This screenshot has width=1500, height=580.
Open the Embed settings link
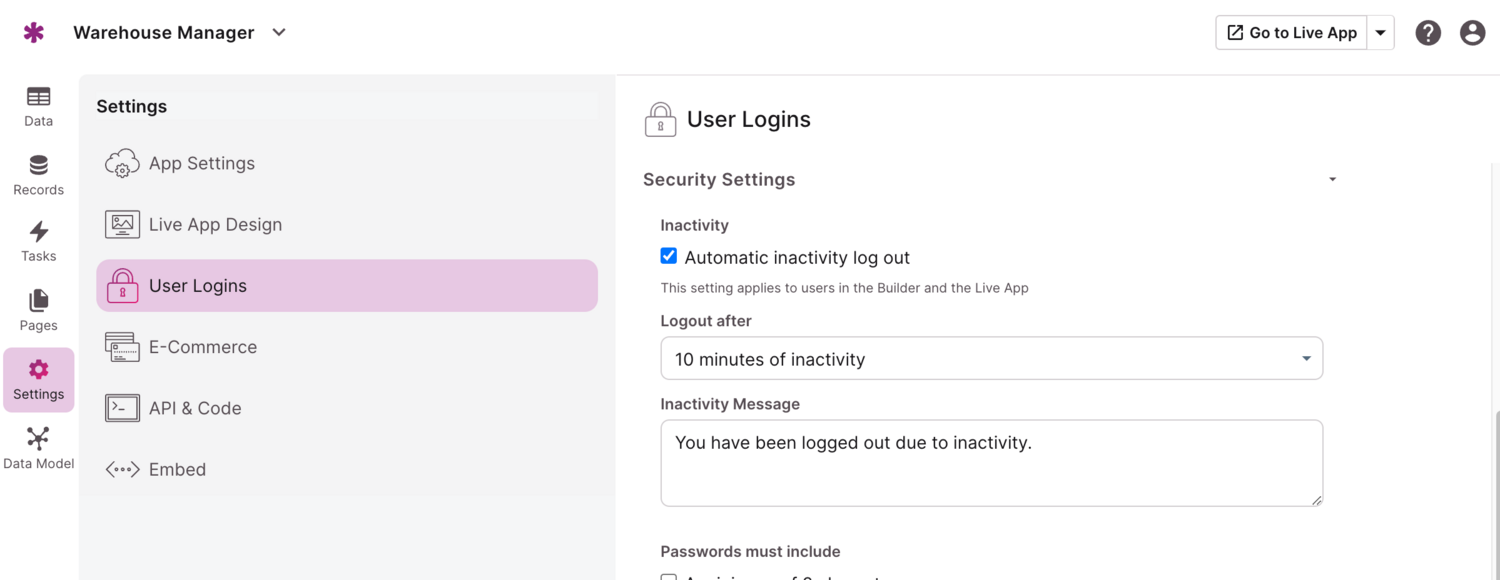pyautogui.click(x=177, y=468)
